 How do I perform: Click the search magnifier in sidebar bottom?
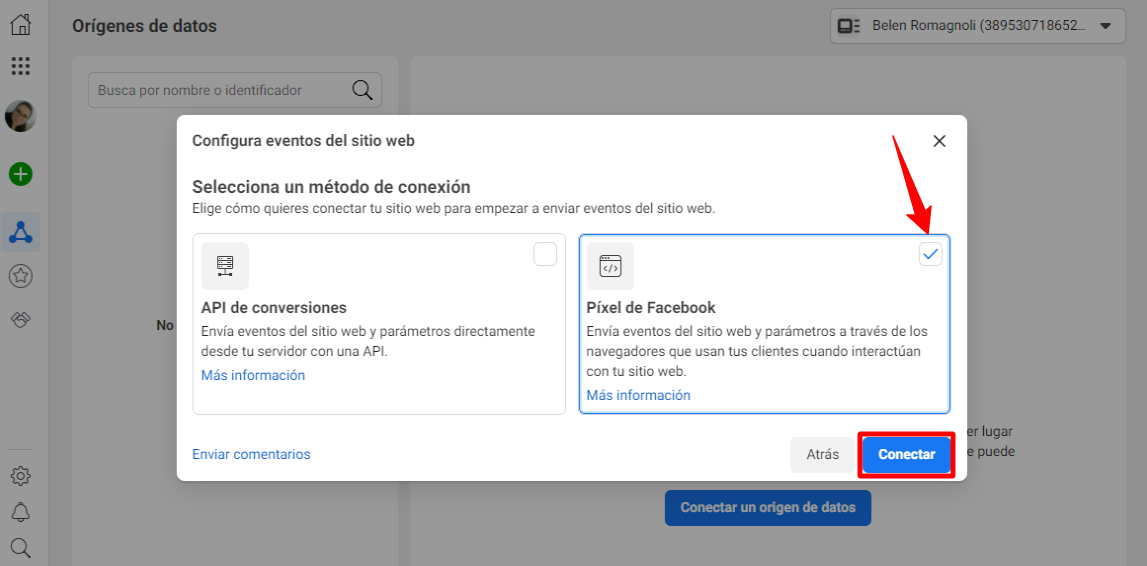tap(20, 547)
